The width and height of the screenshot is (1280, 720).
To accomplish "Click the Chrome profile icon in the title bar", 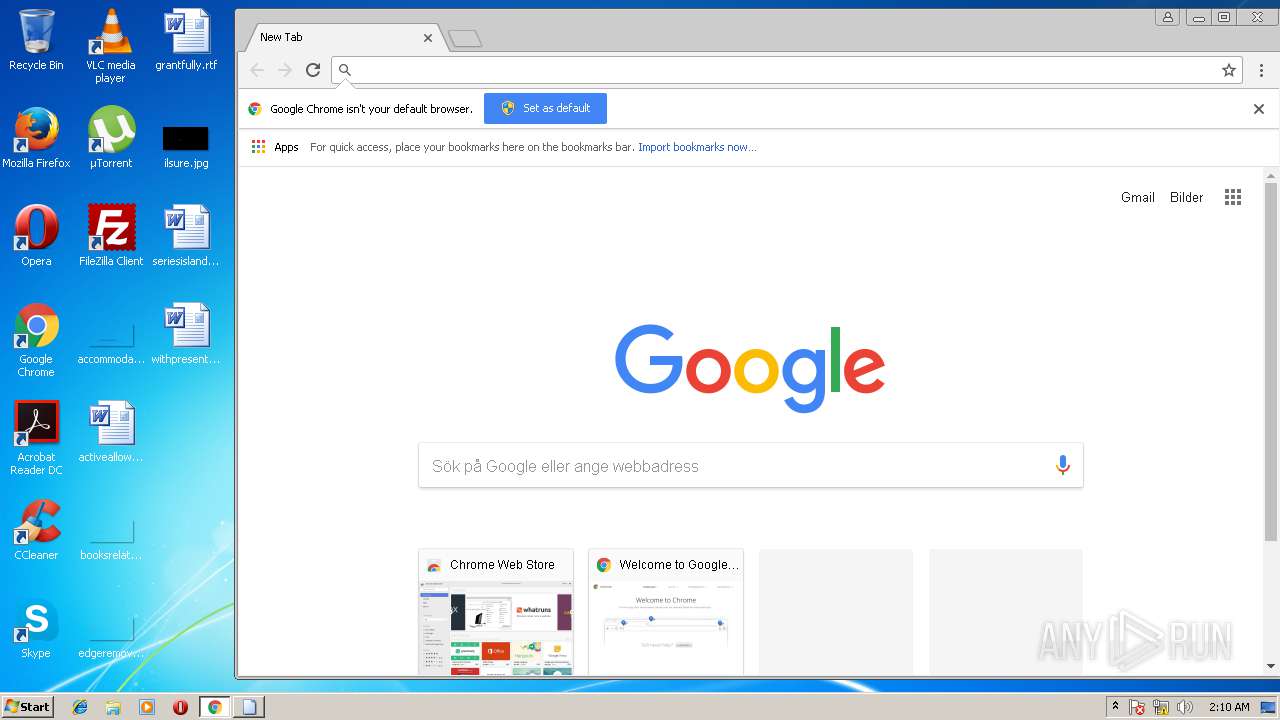I will [x=1168, y=17].
